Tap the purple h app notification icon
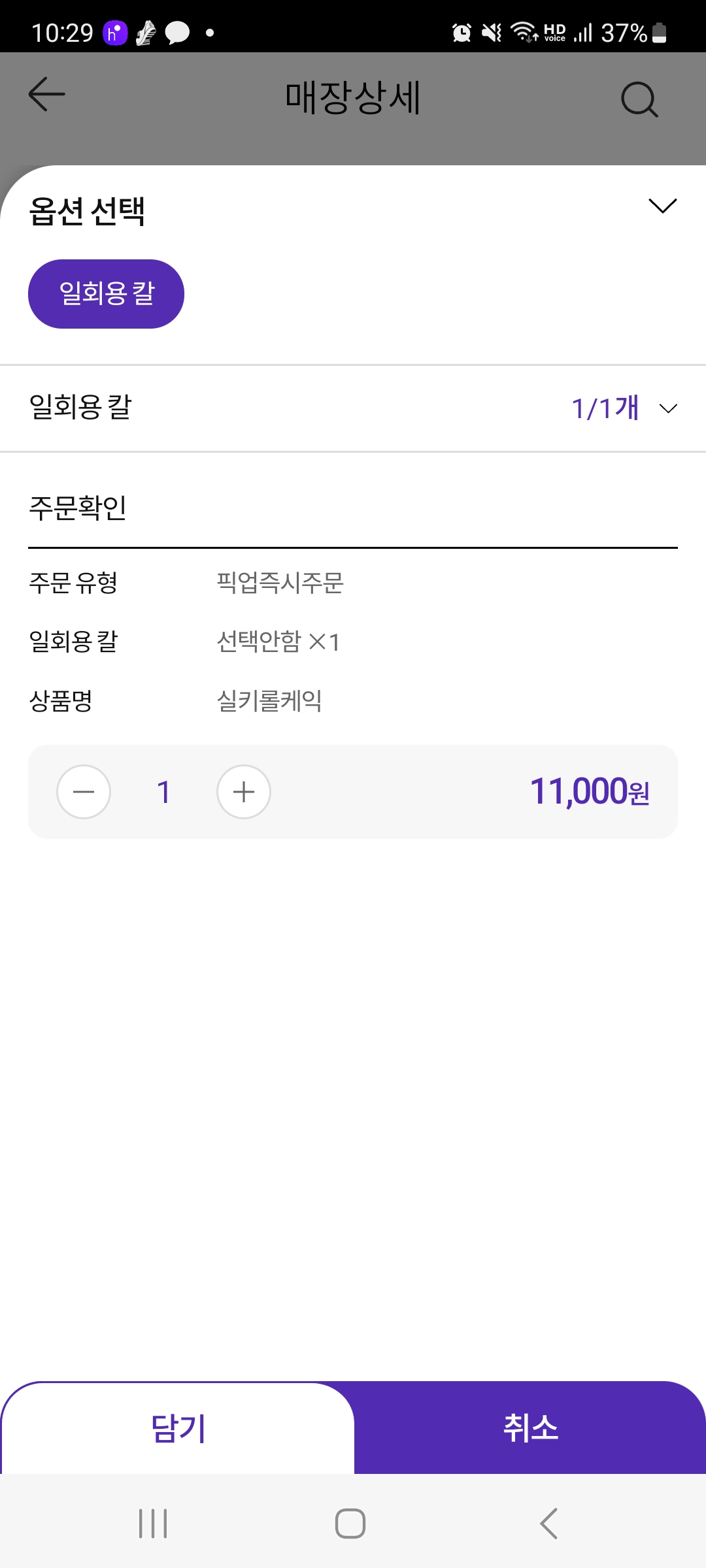 pos(115,33)
